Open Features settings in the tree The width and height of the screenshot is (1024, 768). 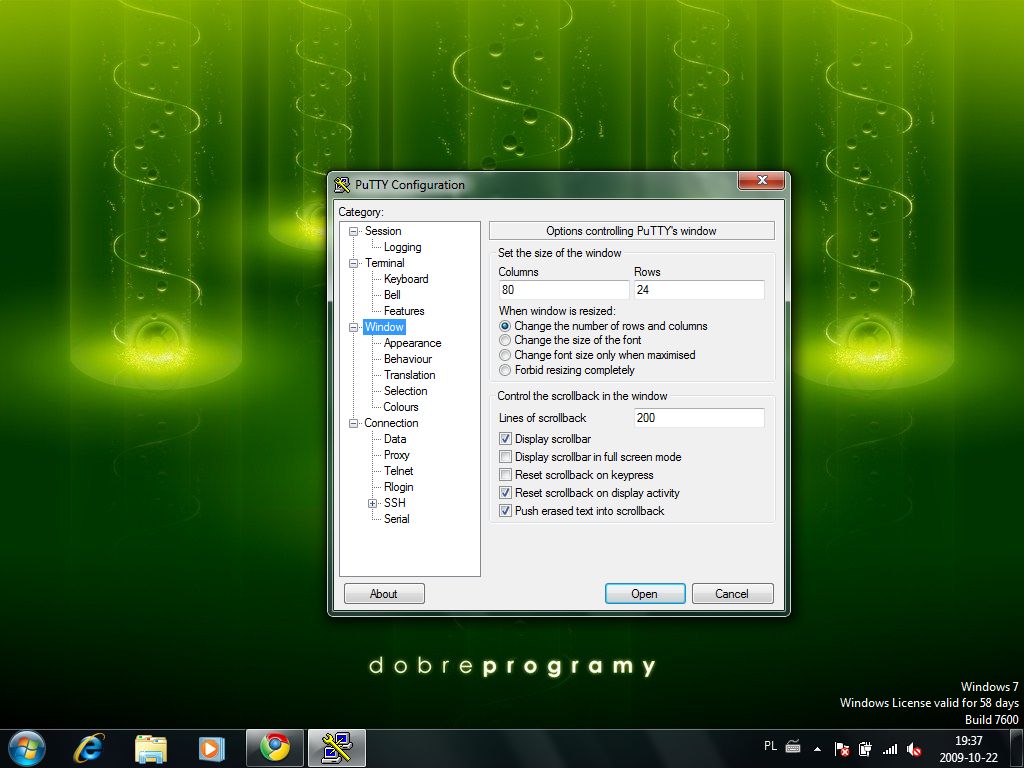coord(404,311)
